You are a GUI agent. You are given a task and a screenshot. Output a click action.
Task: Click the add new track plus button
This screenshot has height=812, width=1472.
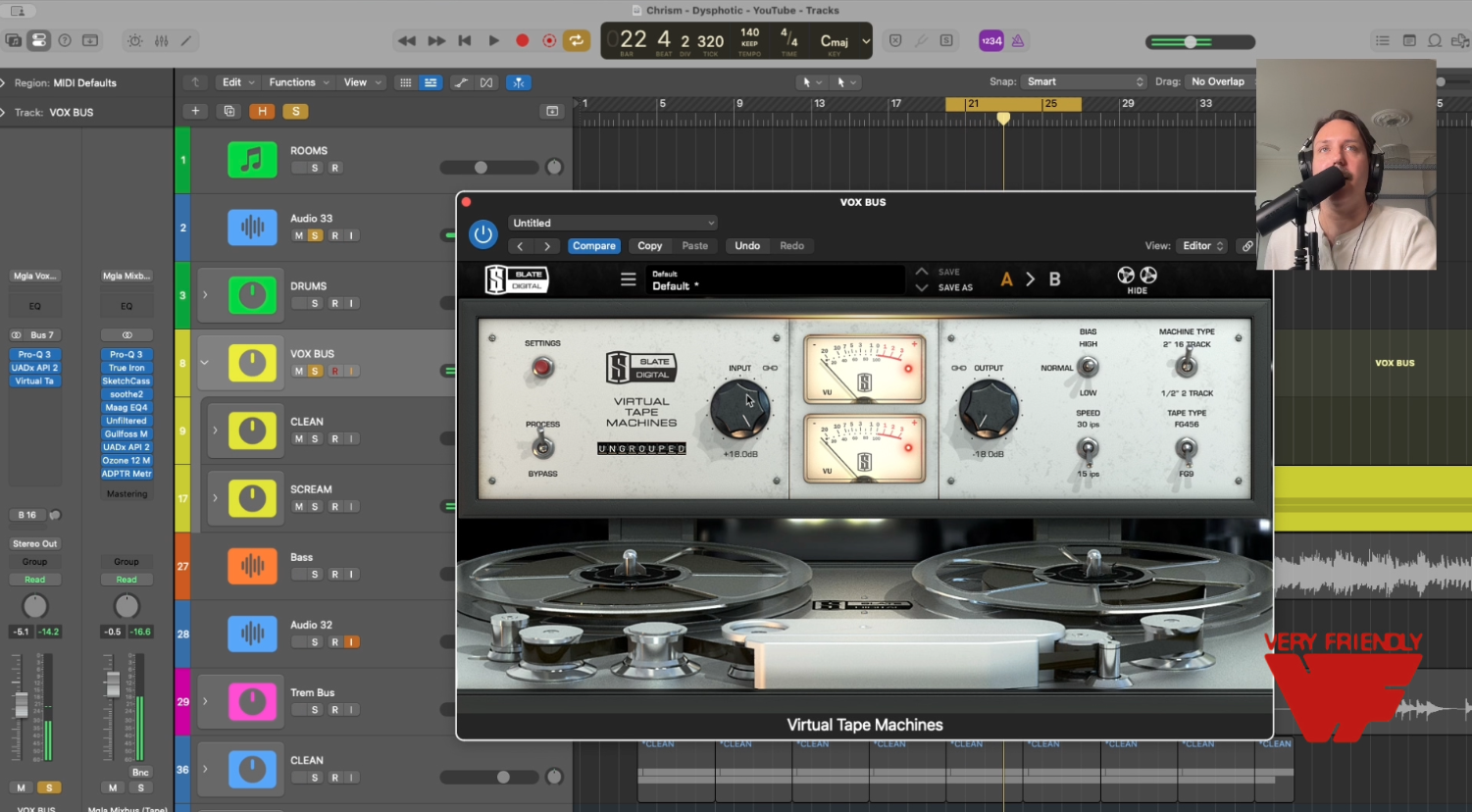click(x=195, y=111)
